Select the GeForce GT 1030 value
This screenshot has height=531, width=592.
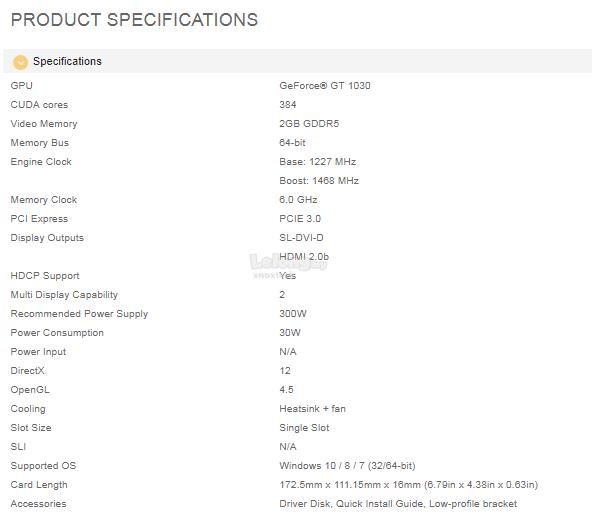pyautogui.click(x=325, y=86)
